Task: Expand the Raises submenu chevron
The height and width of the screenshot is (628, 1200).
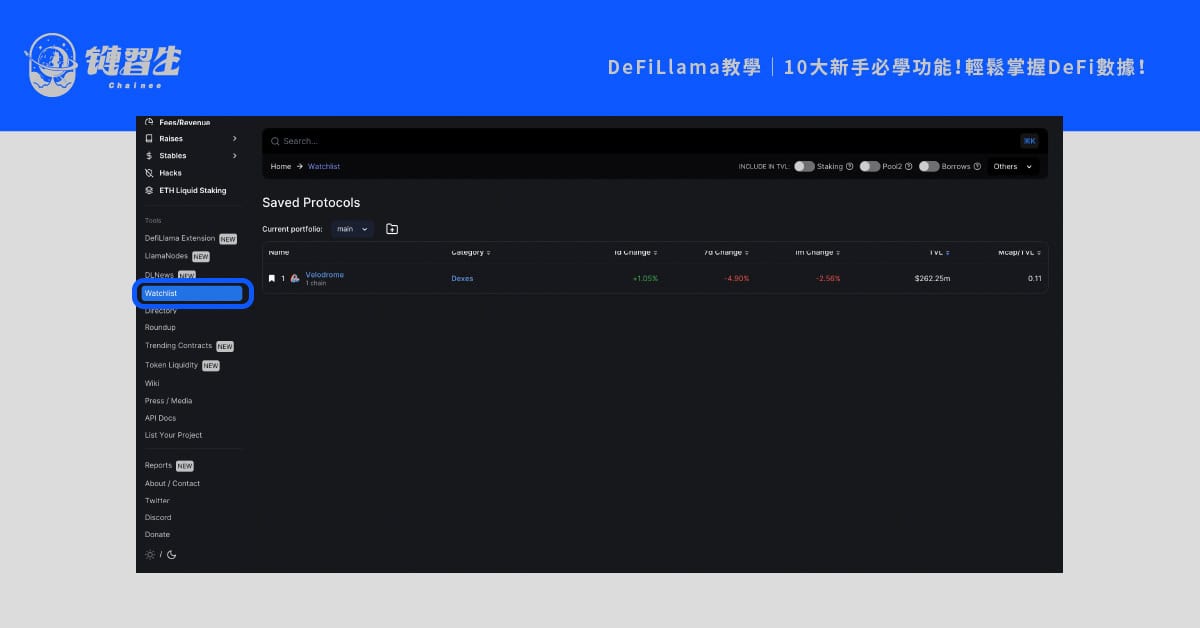Action: (x=235, y=138)
